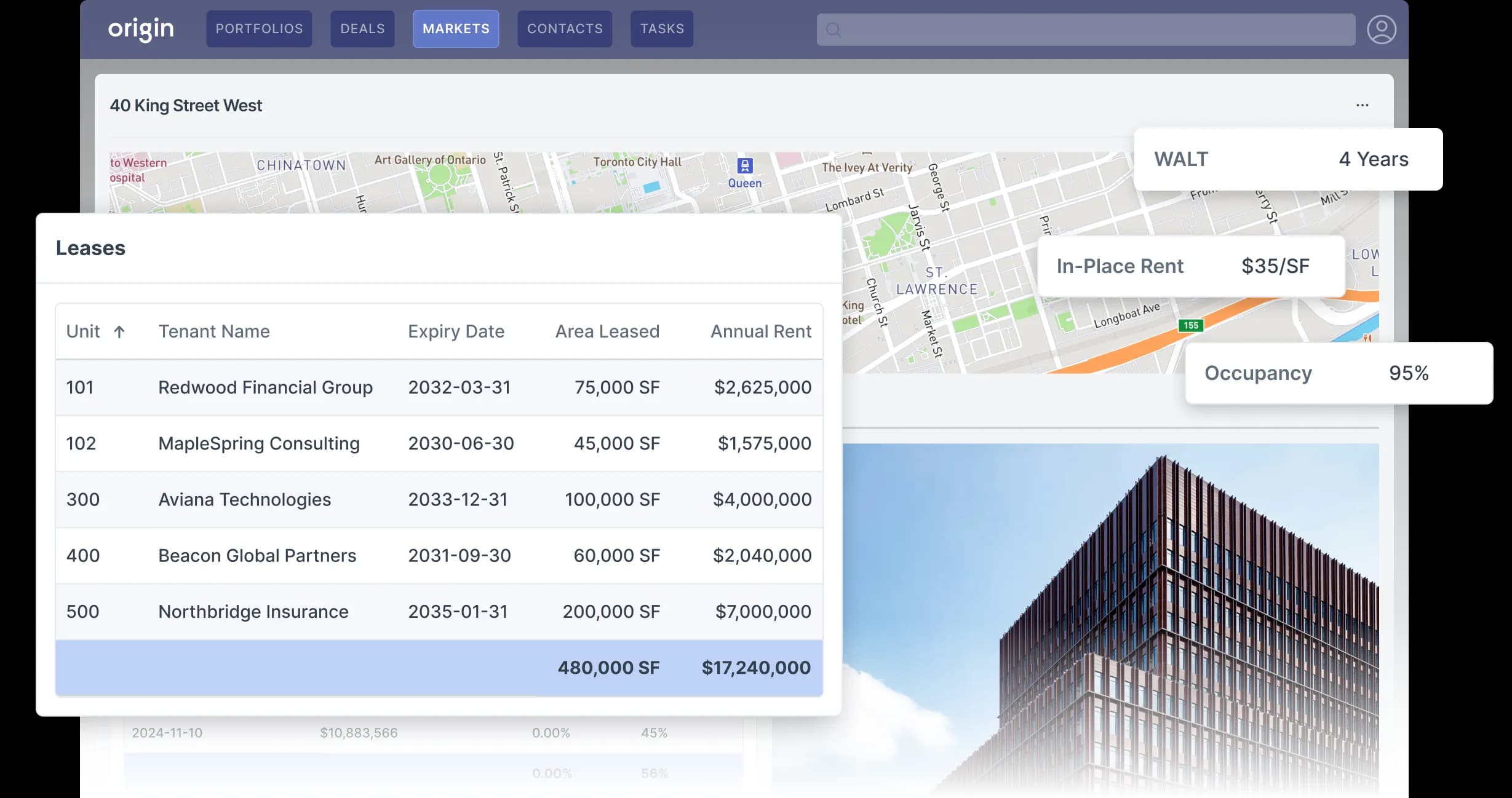Click the total $17,240,000 rent
Image resolution: width=1512 pixels, height=798 pixels.
756,667
